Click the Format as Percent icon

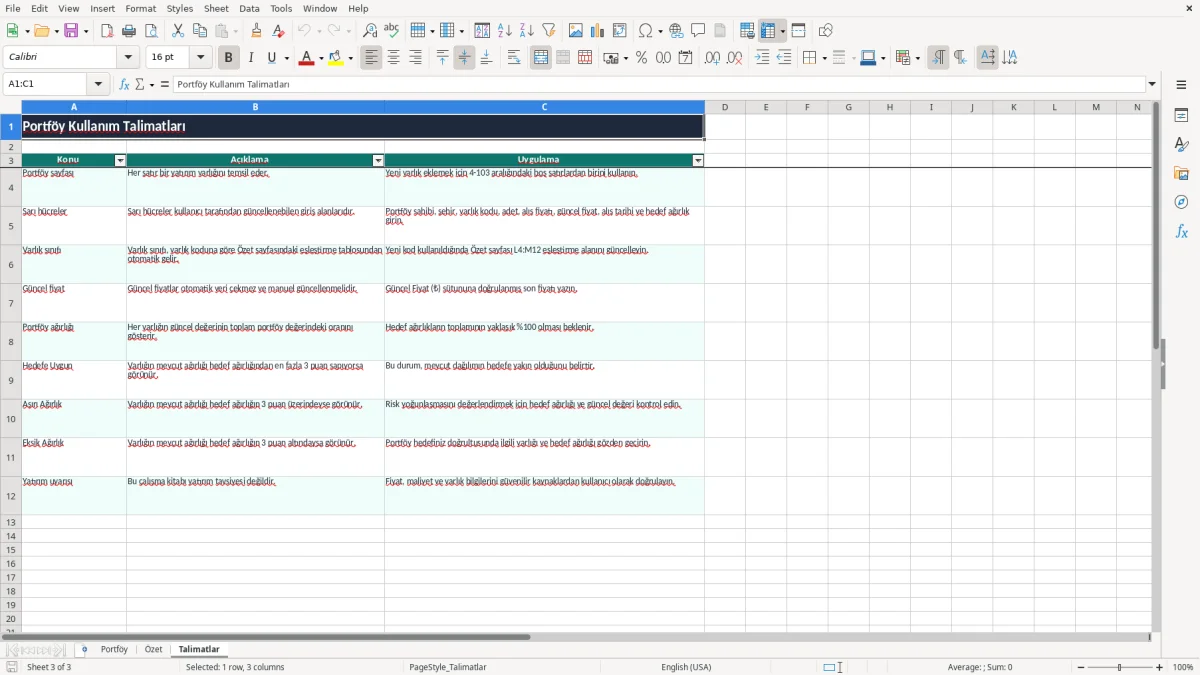642,58
